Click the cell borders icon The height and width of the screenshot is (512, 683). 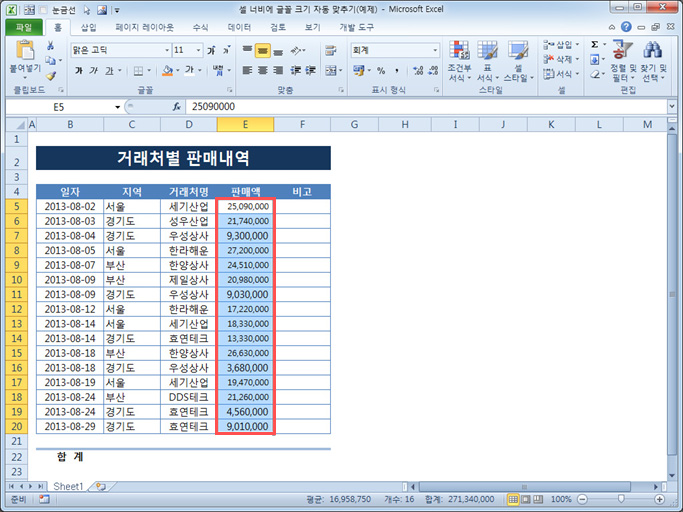(x=138, y=70)
